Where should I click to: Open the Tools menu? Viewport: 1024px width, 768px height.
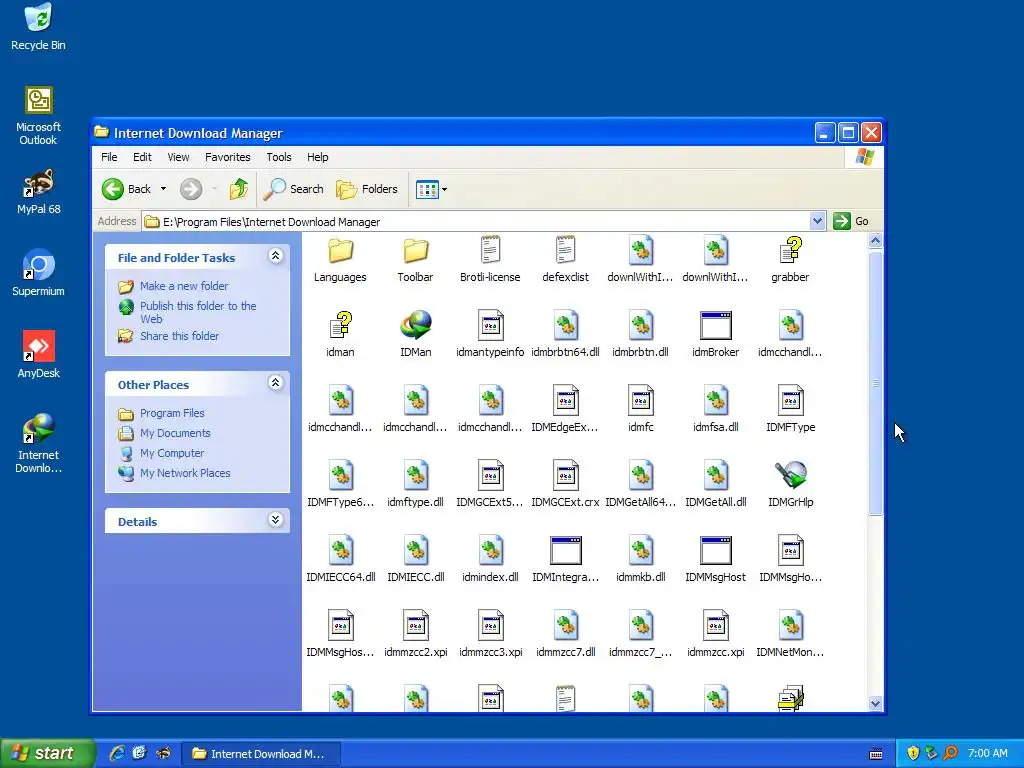click(279, 157)
